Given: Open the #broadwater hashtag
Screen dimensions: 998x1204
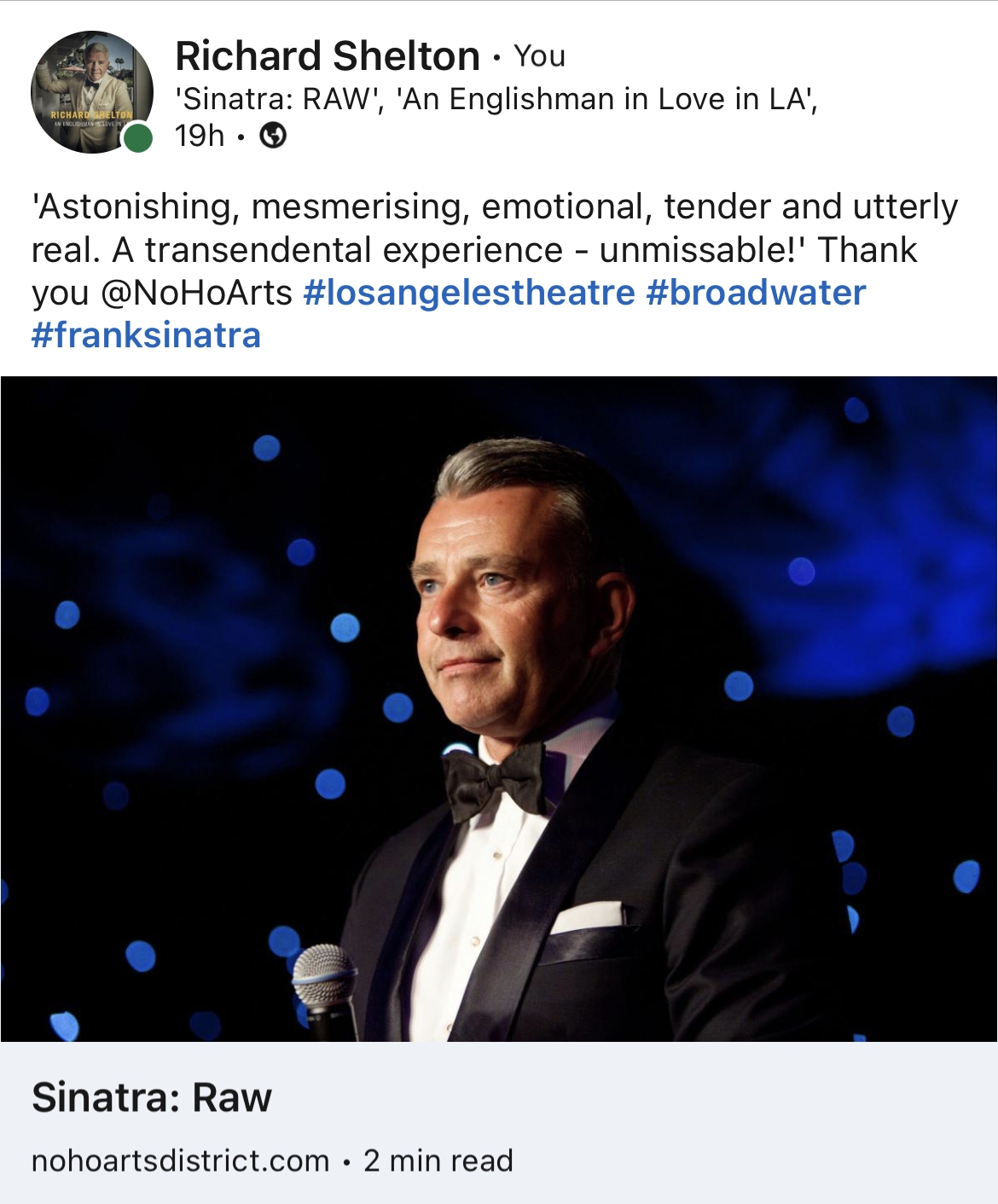Looking at the screenshot, I should 756,293.
